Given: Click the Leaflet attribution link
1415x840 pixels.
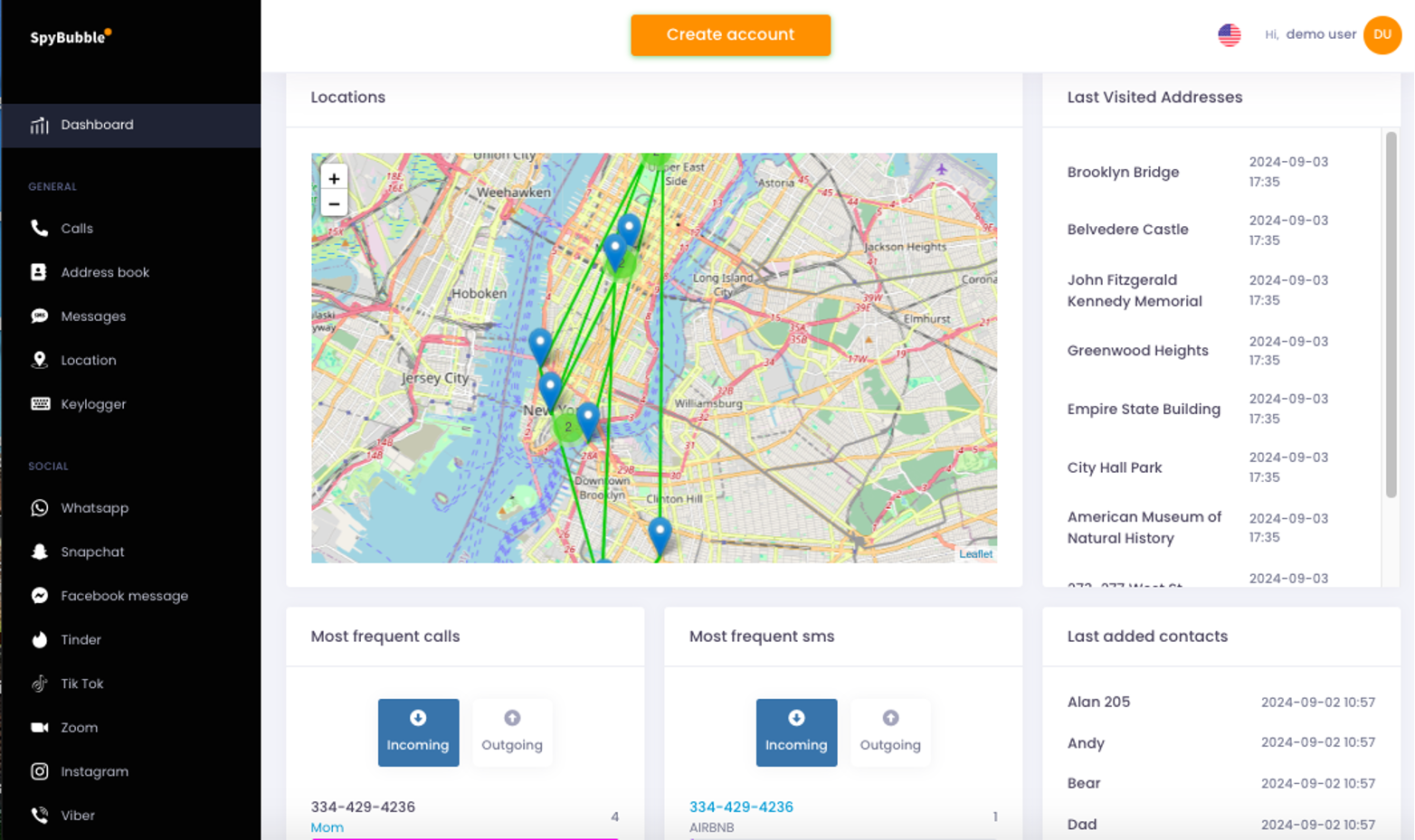Looking at the screenshot, I should pos(975,554).
